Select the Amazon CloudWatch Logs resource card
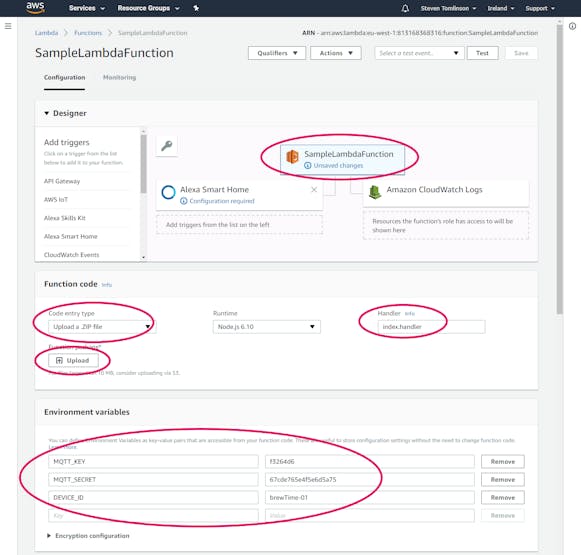 (446, 193)
